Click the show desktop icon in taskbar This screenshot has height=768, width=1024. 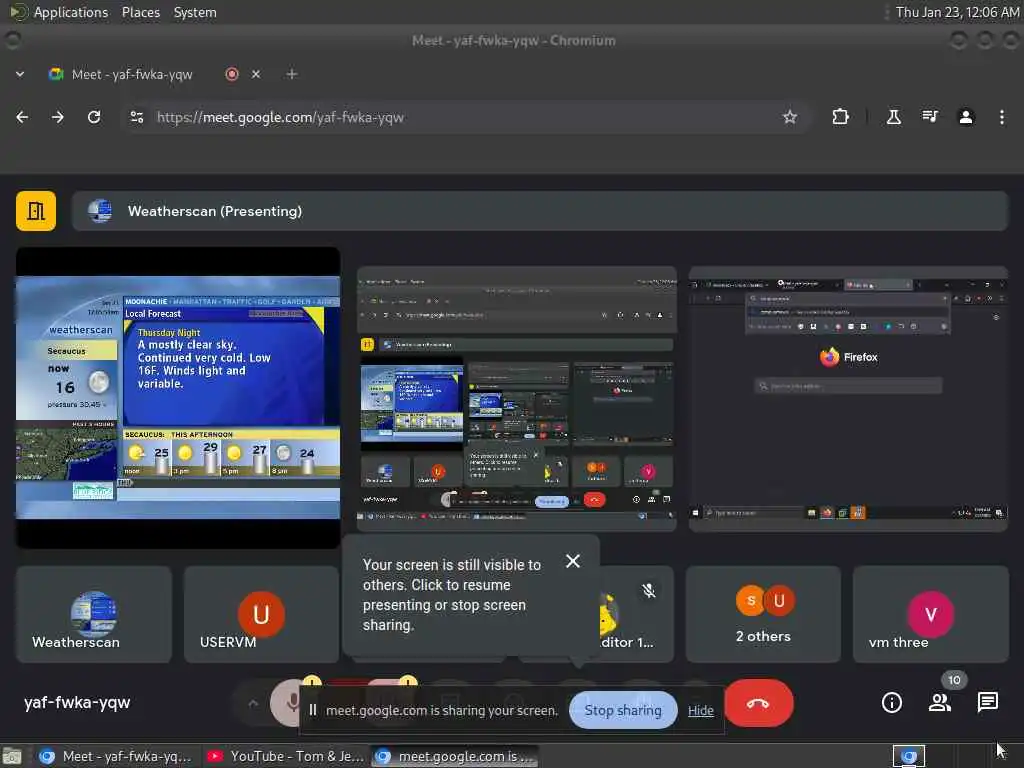tap(12, 756)
